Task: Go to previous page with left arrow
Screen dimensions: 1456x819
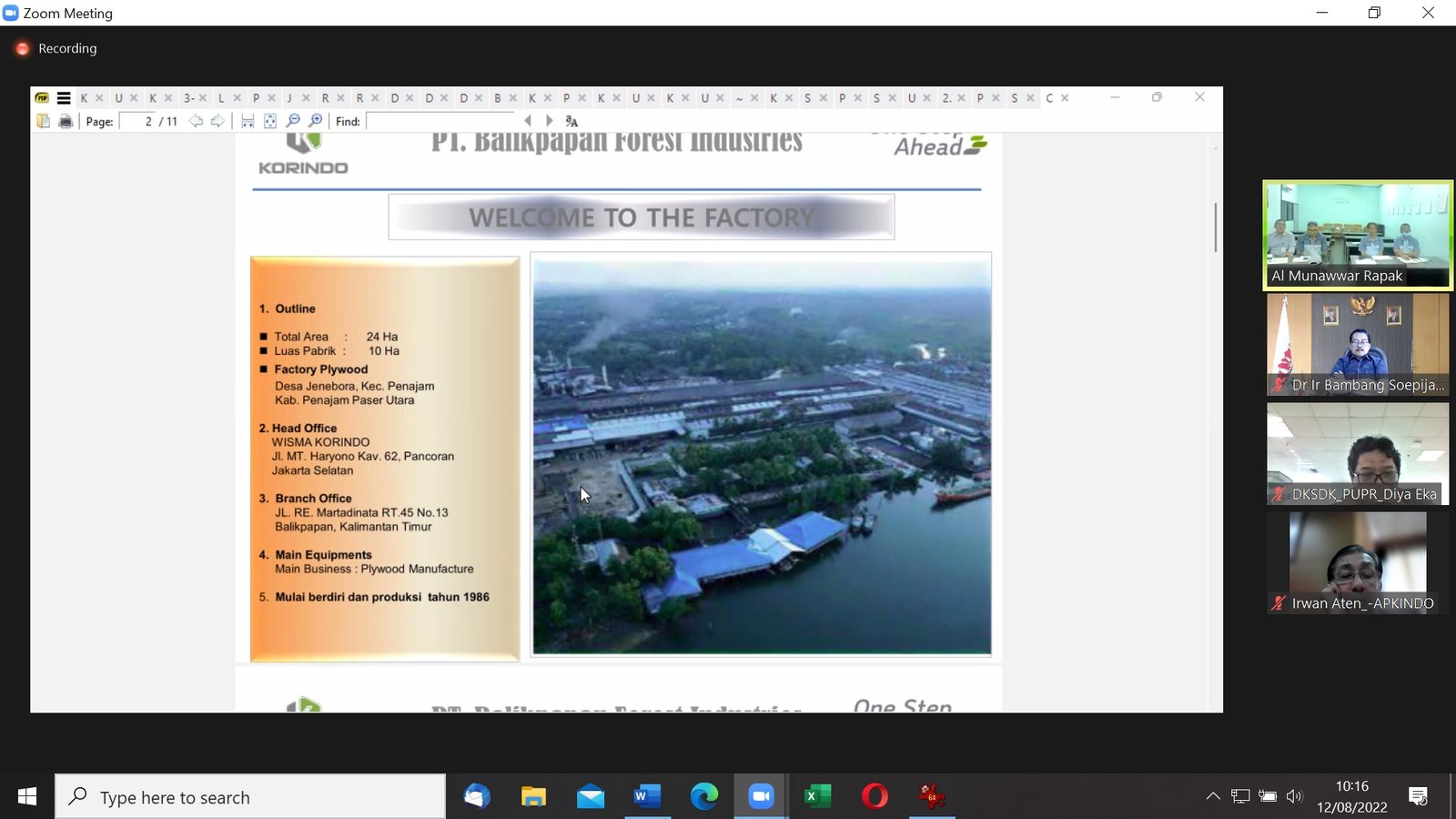Action: coord(196,121)
